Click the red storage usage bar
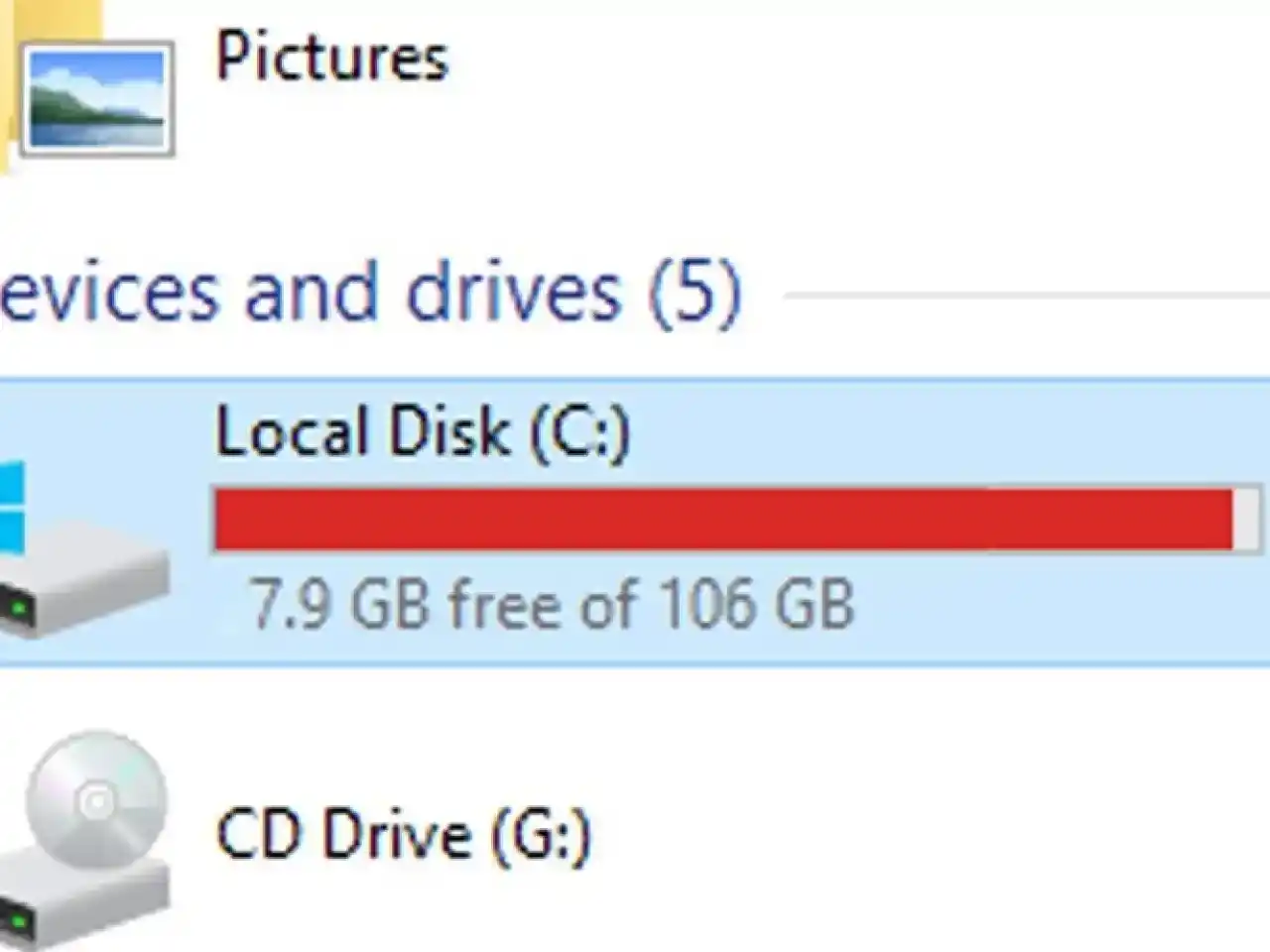 pyautogui.click(x=722, y=519)
